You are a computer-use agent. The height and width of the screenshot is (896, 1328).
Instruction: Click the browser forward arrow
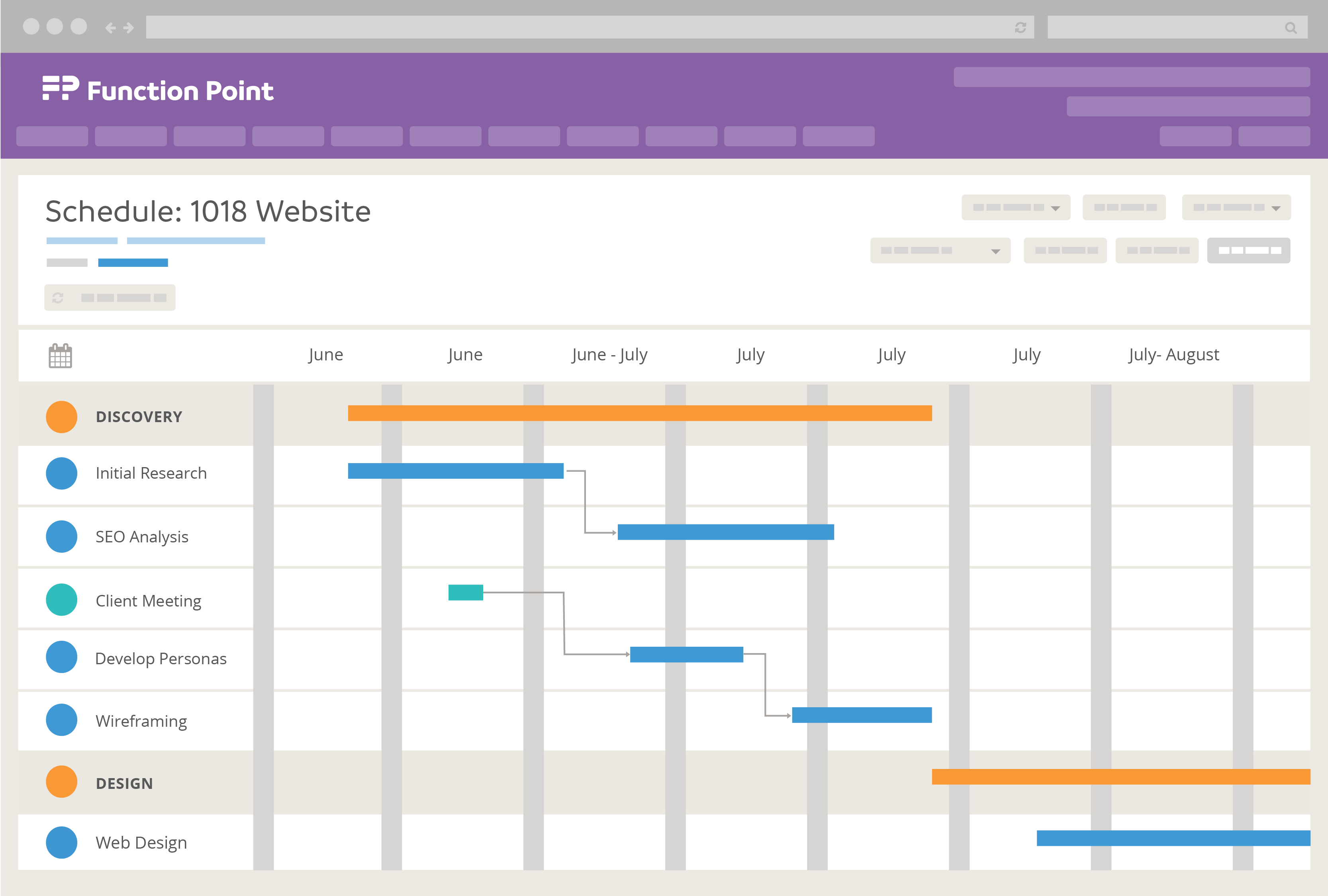coord(129,27)
